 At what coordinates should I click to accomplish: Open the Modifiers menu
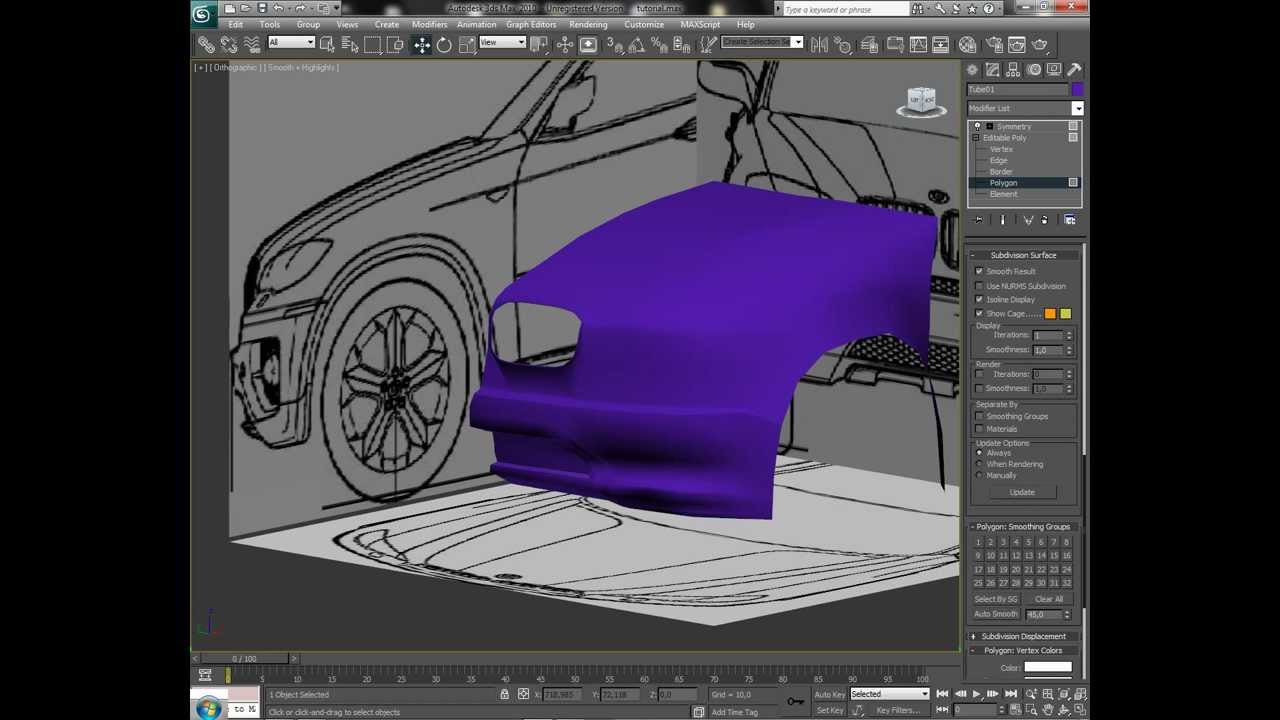coord(429,25)
